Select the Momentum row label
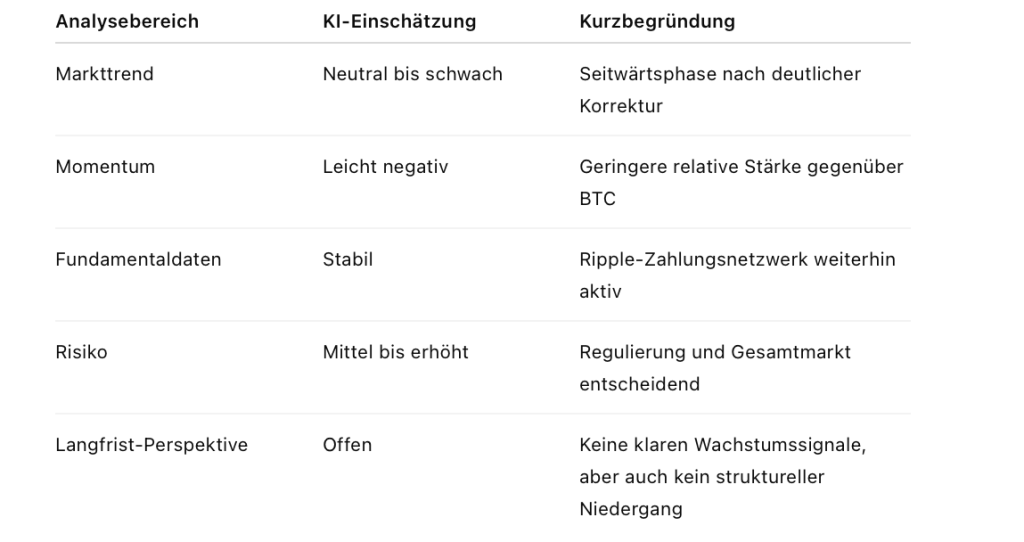1024x542 pixels. (105, 167)
